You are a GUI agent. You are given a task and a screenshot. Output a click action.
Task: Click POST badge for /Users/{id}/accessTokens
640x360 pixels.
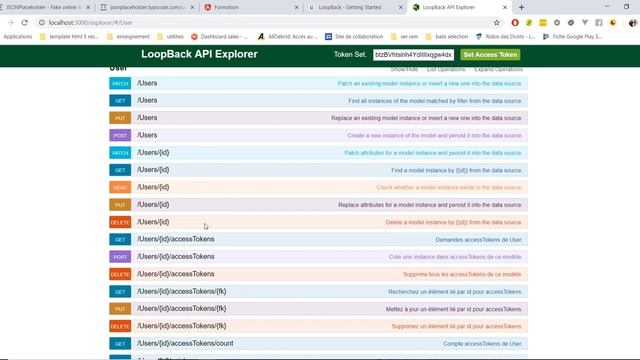click(x=120, y=257)
